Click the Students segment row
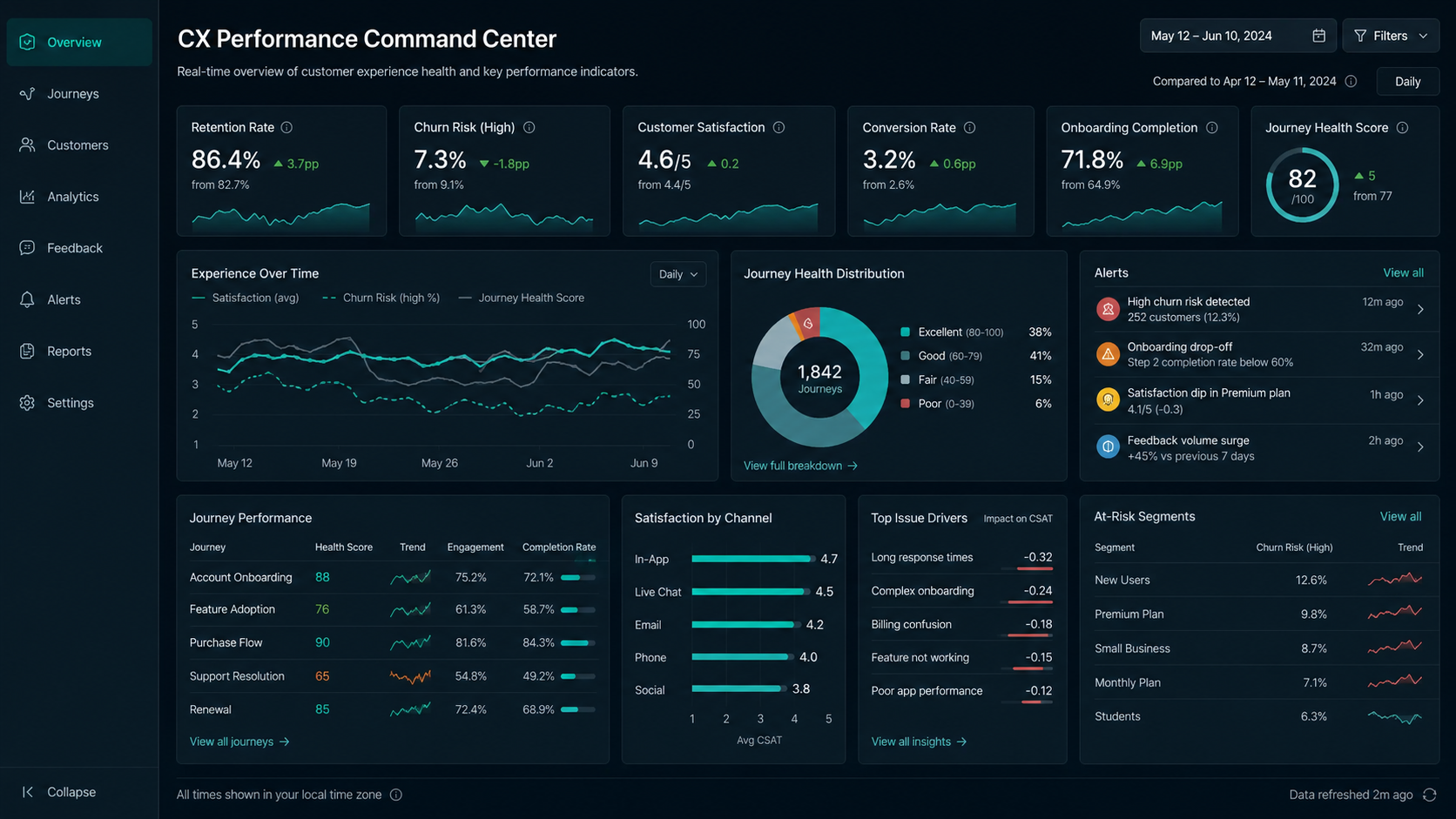The width and height of the screenshot is (1456, 819). (1258, 716)
